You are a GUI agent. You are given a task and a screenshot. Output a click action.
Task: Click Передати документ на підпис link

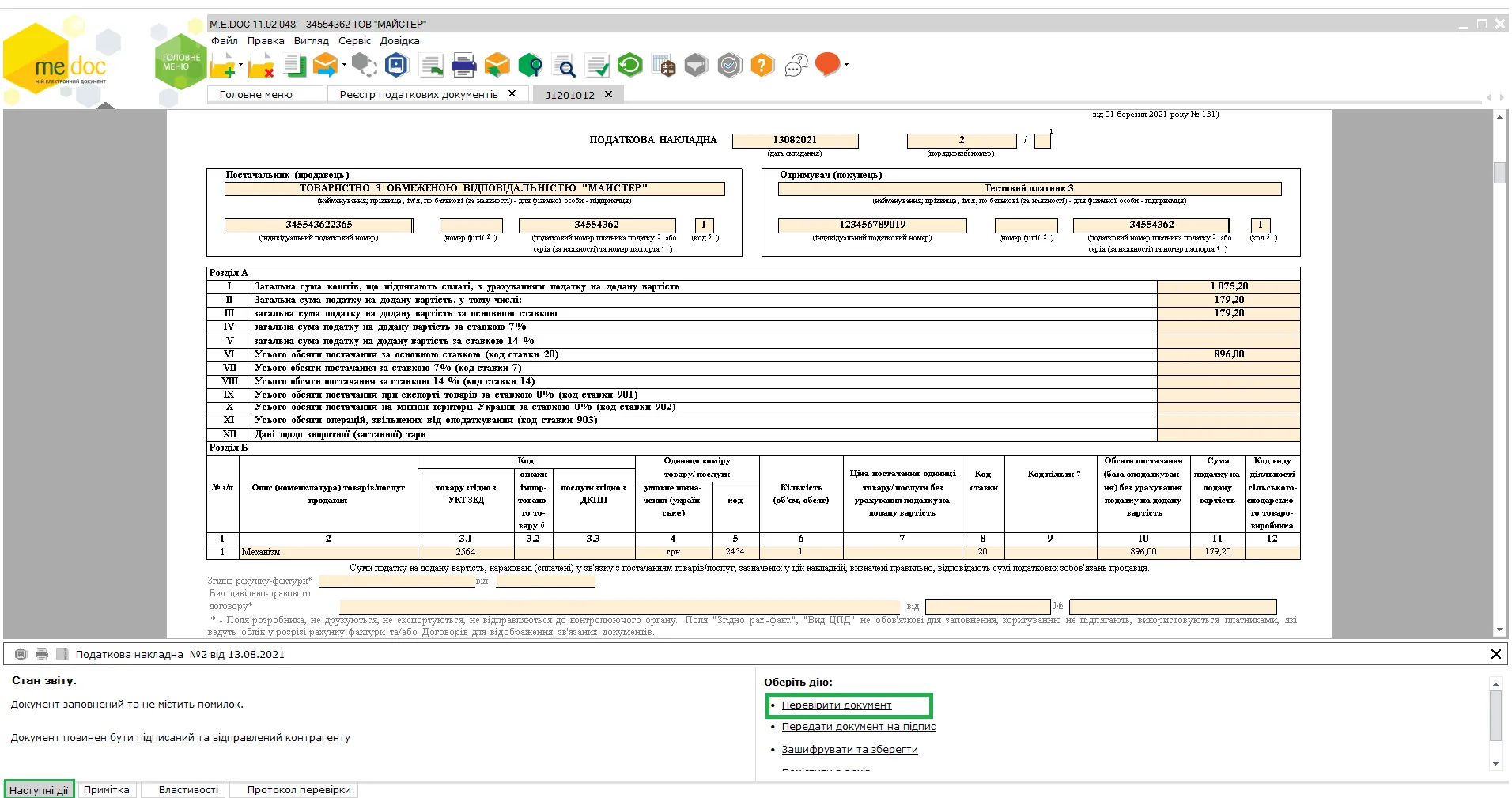pyautogui.click(x=858, y=726)
